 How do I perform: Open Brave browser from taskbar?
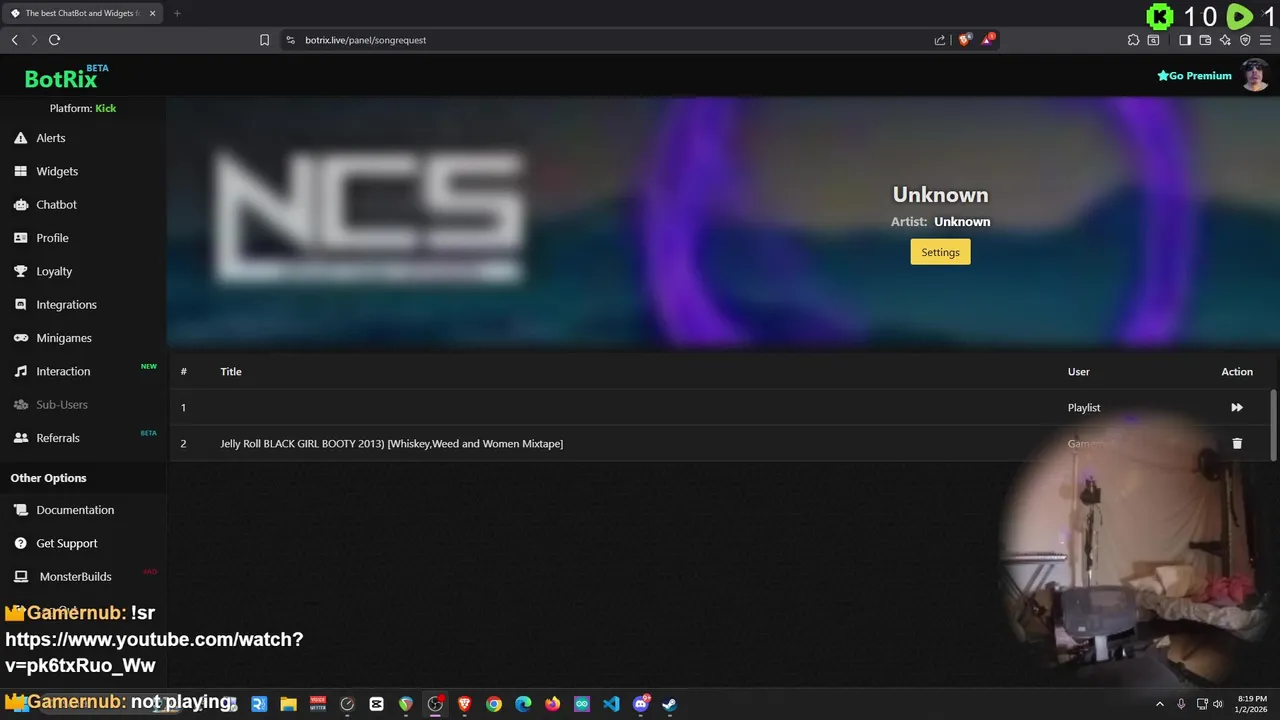[x=464, y=704]
